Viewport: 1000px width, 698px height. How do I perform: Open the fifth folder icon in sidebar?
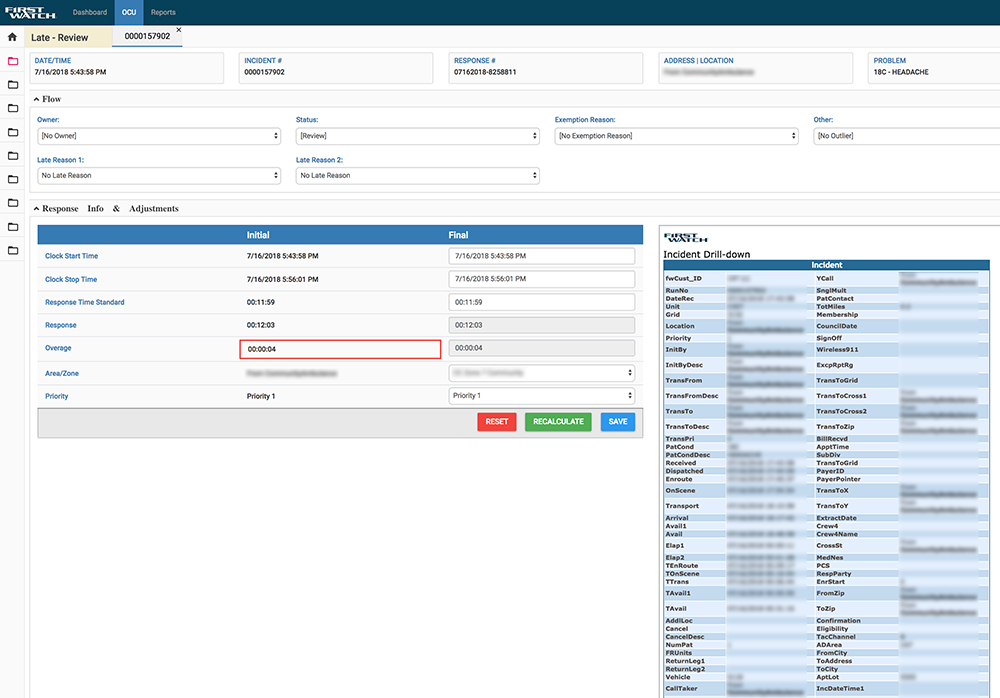point(13,156)
